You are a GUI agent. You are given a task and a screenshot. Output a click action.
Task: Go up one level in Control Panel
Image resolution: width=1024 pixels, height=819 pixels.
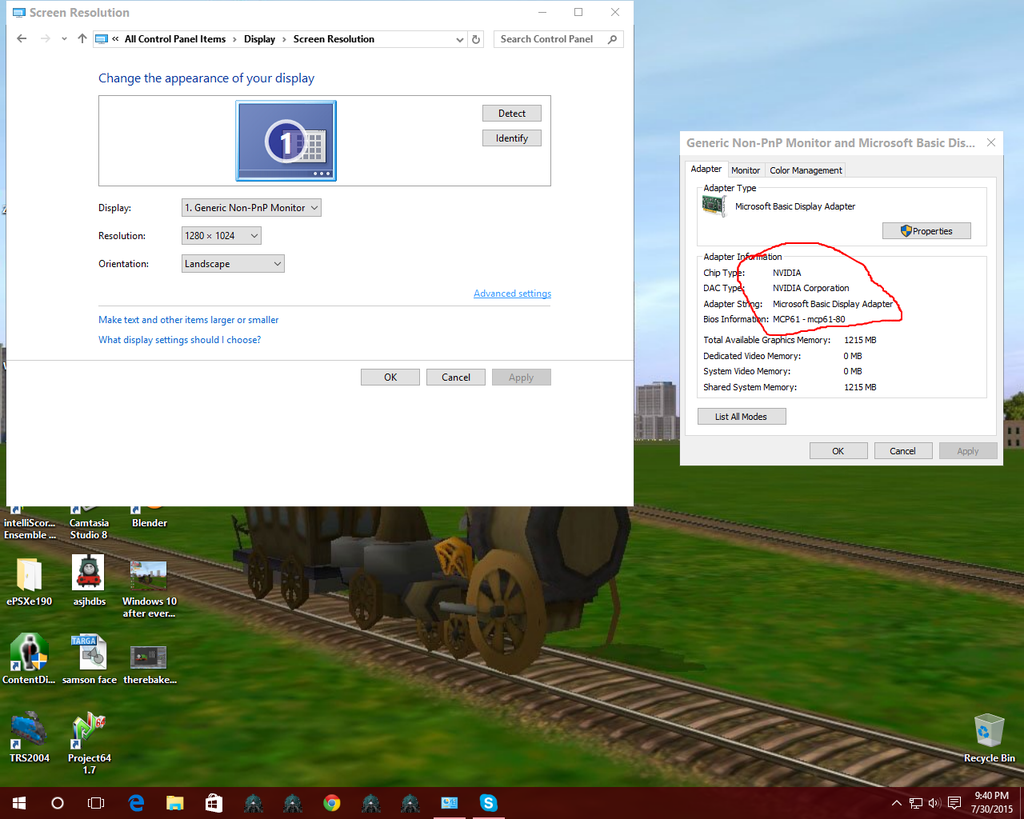[x=82, y=39]
